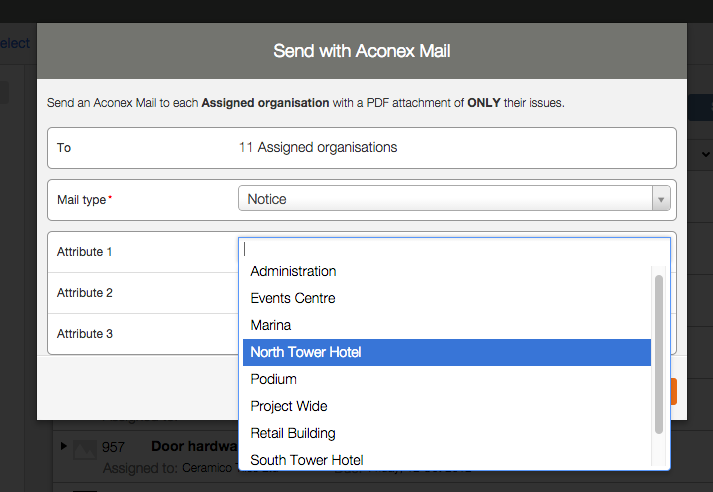Select Project Wide attribute
The width and height of the screenshot is (713, 492).
pos(447,406)
